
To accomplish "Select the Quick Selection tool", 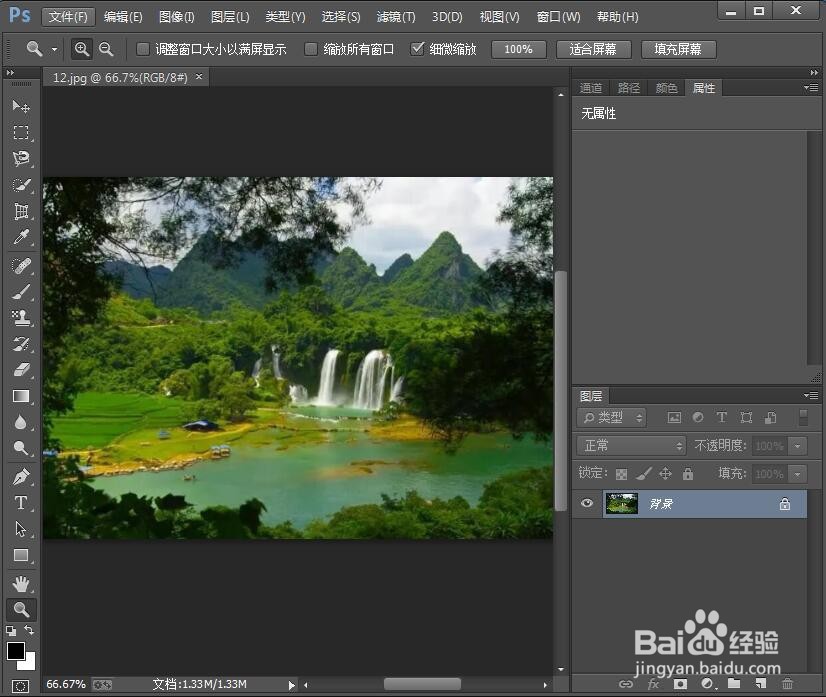I will click(x=21, y=185).
